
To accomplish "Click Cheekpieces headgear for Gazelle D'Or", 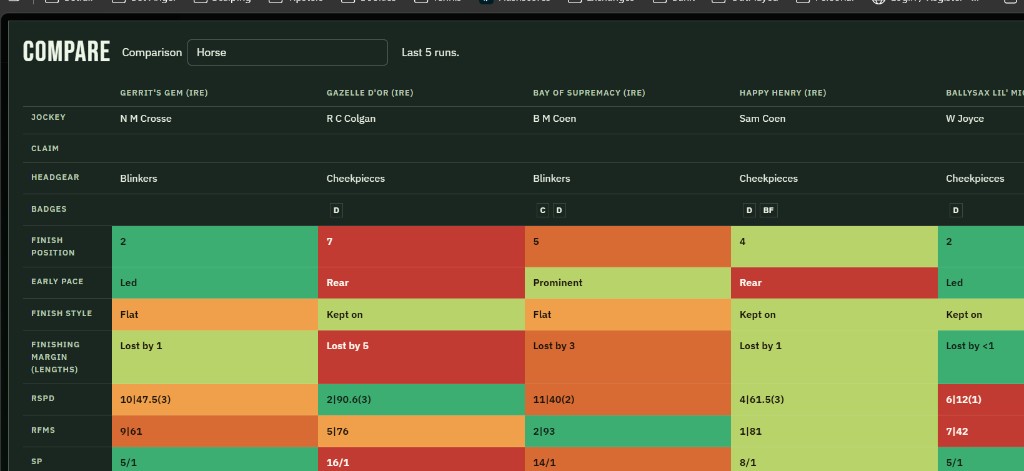I will pyautogui.click(x=355, y=178).
